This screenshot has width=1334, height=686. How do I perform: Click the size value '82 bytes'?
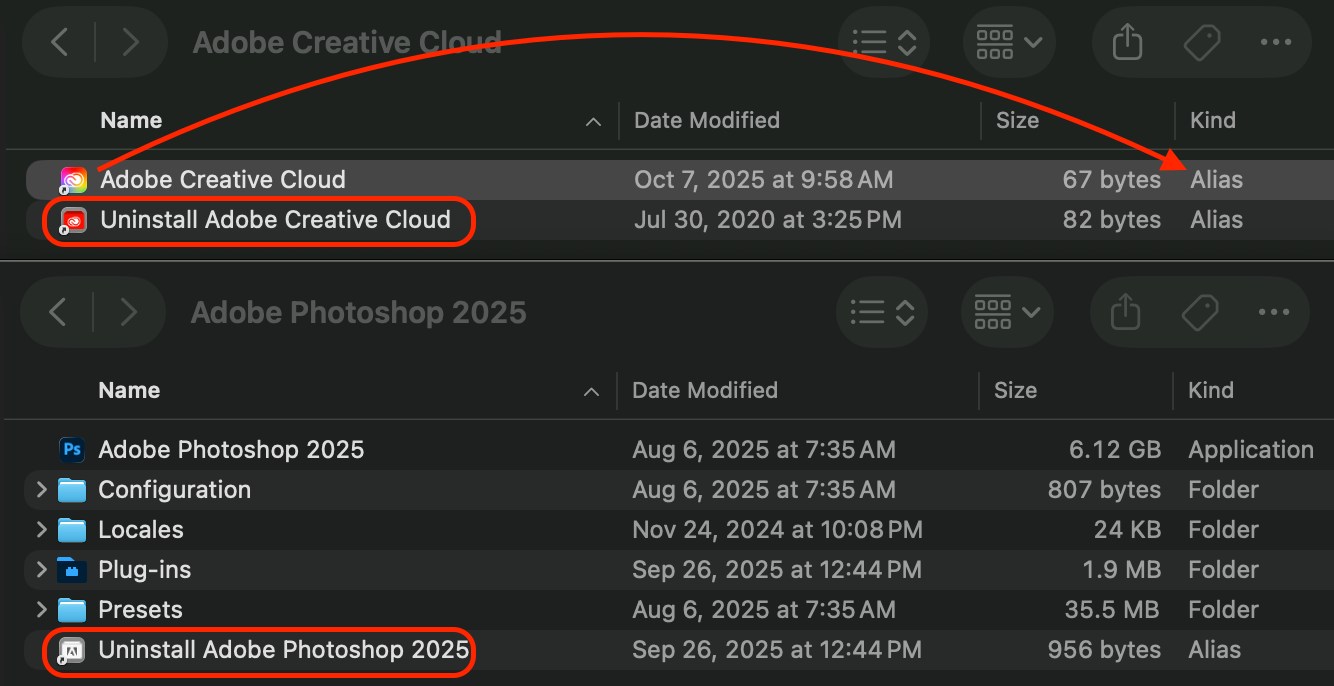tap(1112, 220)
